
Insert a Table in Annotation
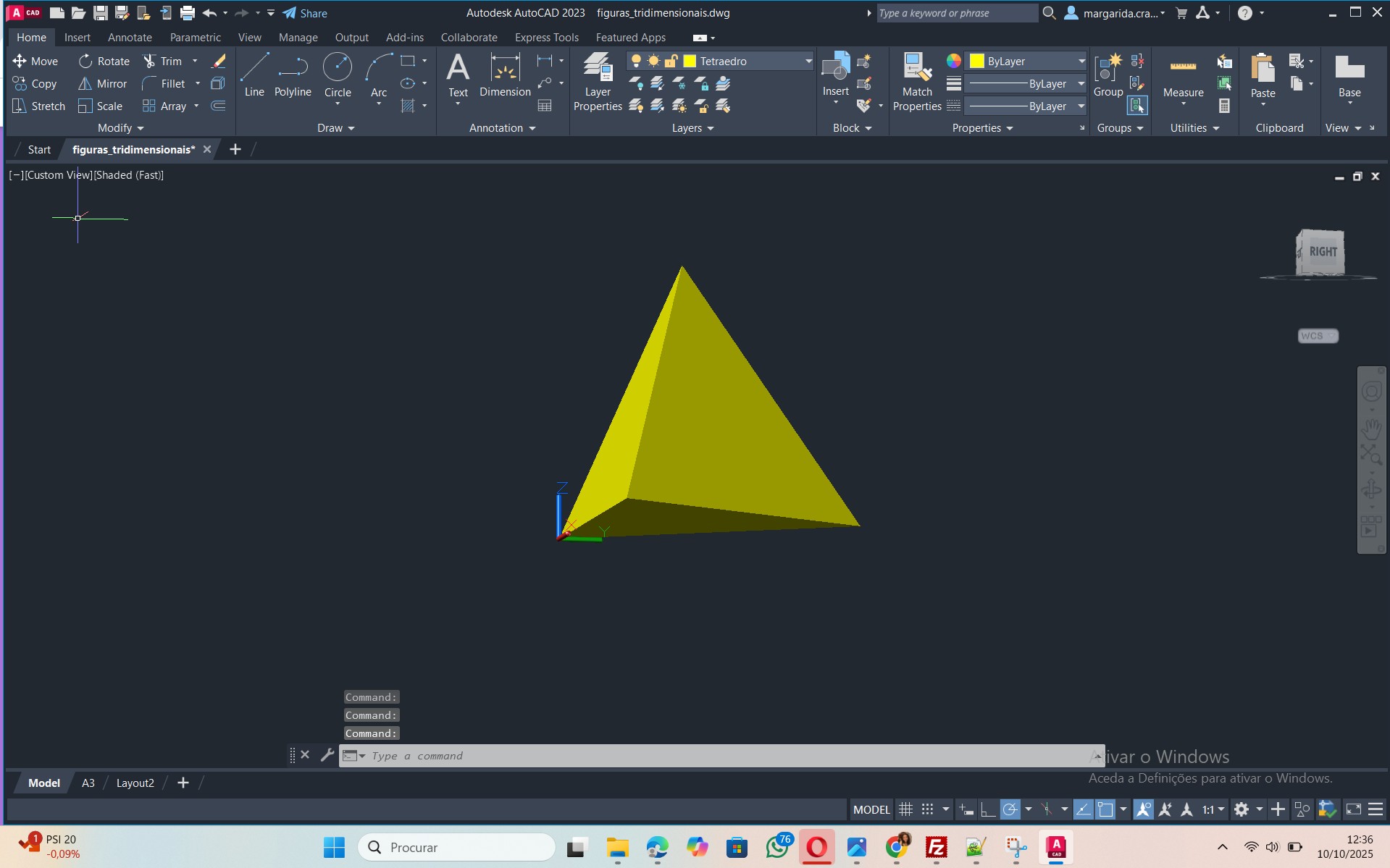coord(545,106)
